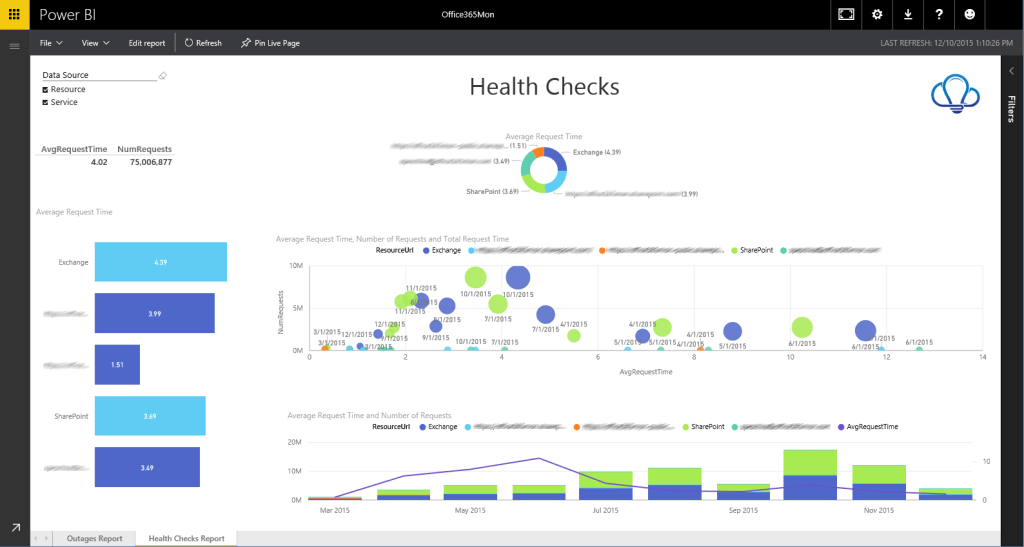1024x547 pixels.
Task: Open the settings gear icon
Action: (877, 14)
